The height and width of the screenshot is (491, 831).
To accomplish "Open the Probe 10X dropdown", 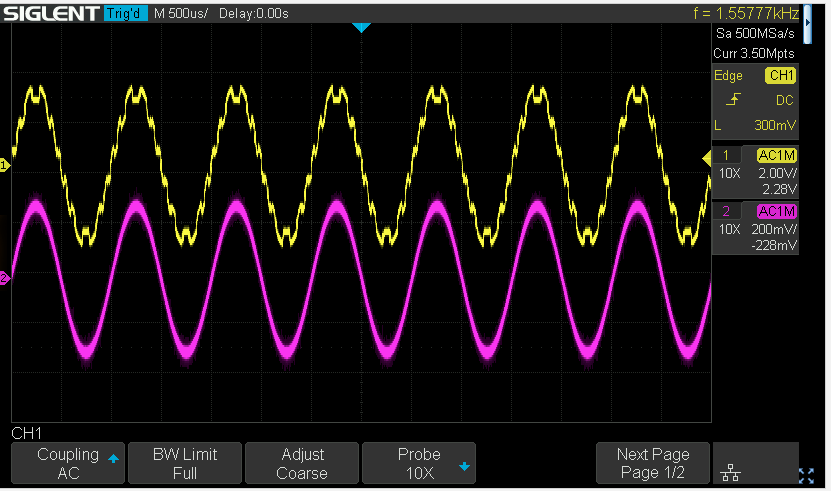I will 418,463.
